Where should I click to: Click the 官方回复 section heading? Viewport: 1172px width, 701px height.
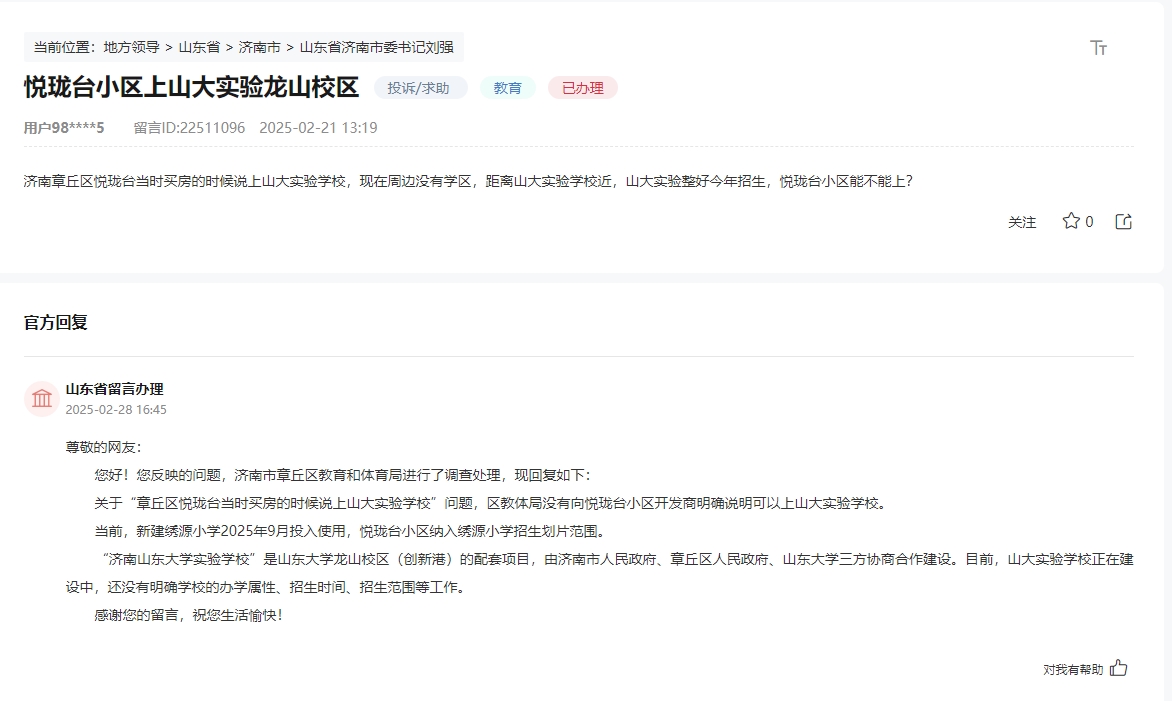pyautogui.click(x=56, y=322)
